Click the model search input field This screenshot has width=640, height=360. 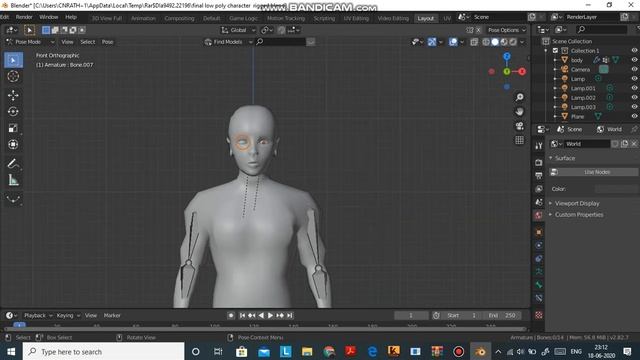point(280,42)
